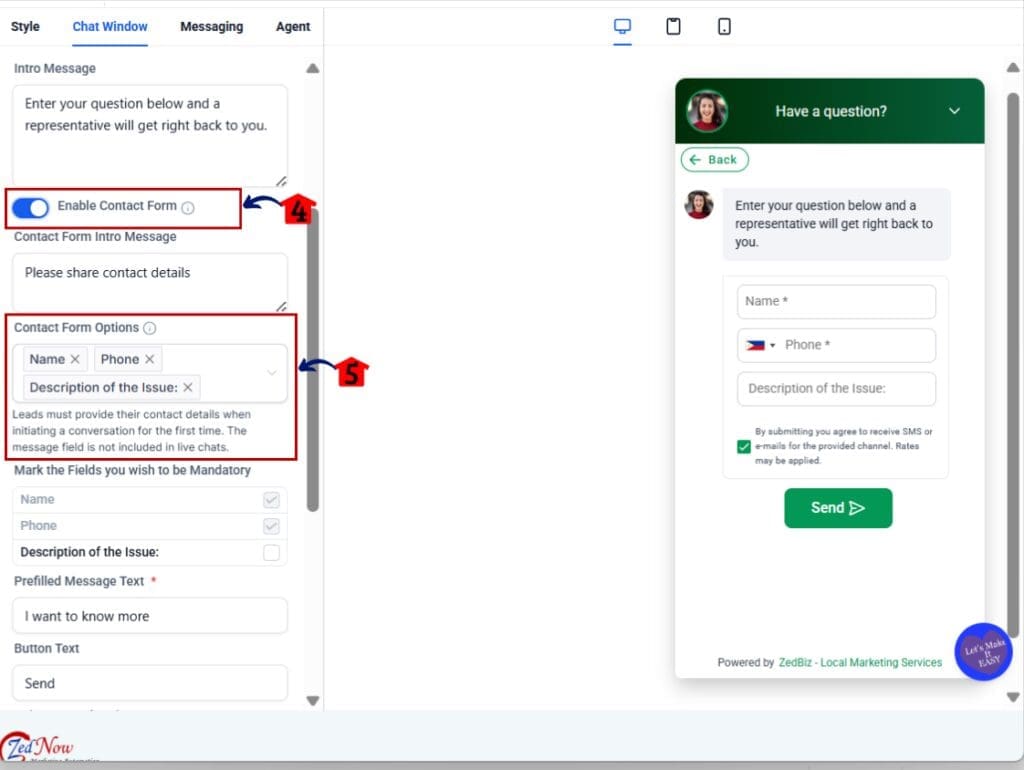This screenshot has height=770, width=1024.
Task: Switch preview to desktop view
Action: pos(623,27)
